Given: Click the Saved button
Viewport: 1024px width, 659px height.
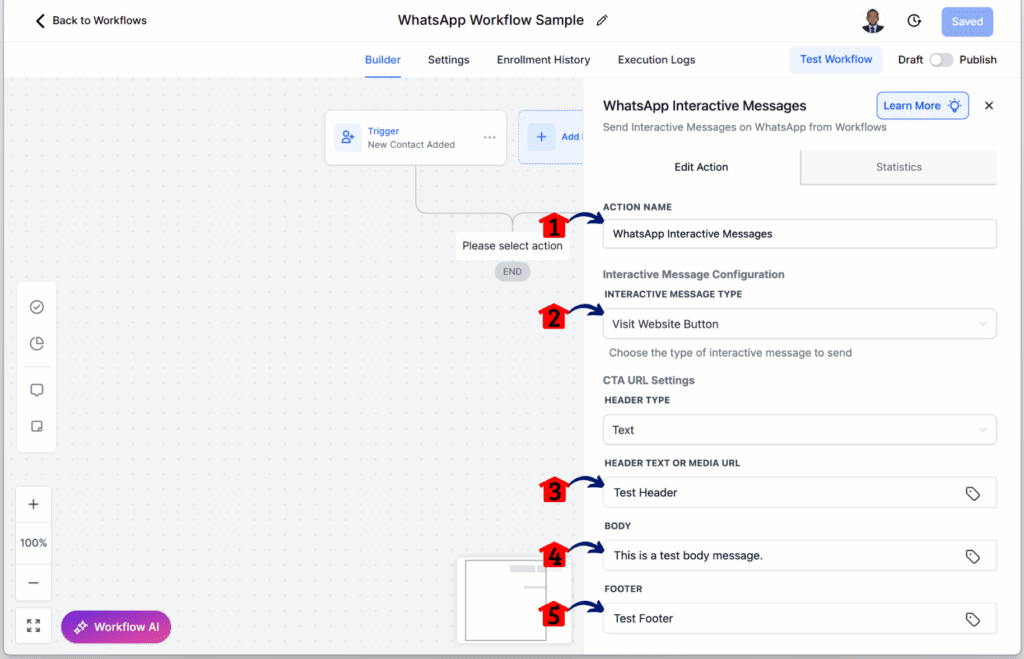Looking at the screenshot, I should click(x=967, y=22).
